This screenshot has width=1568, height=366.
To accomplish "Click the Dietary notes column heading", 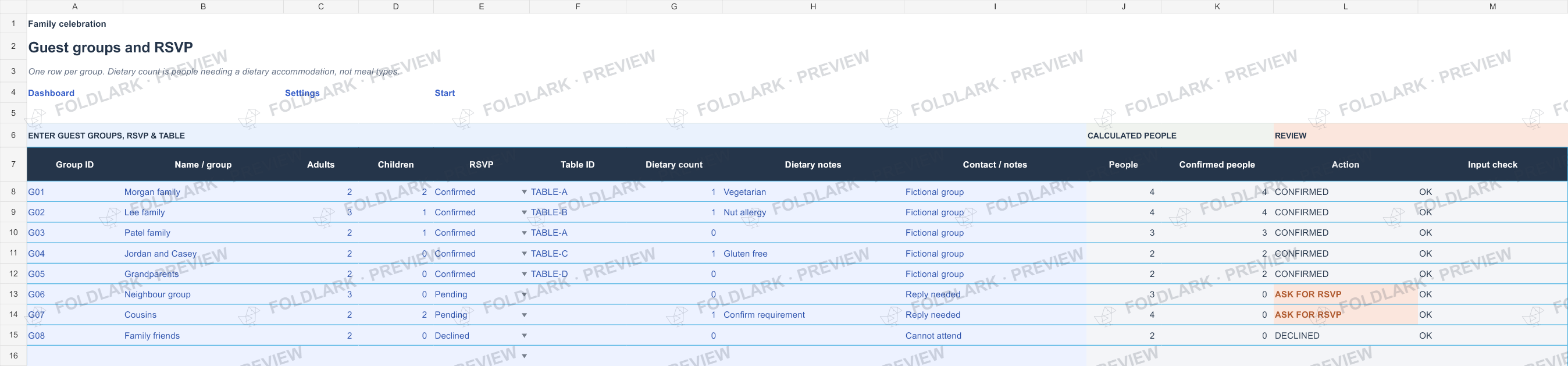I will point(813,165).
